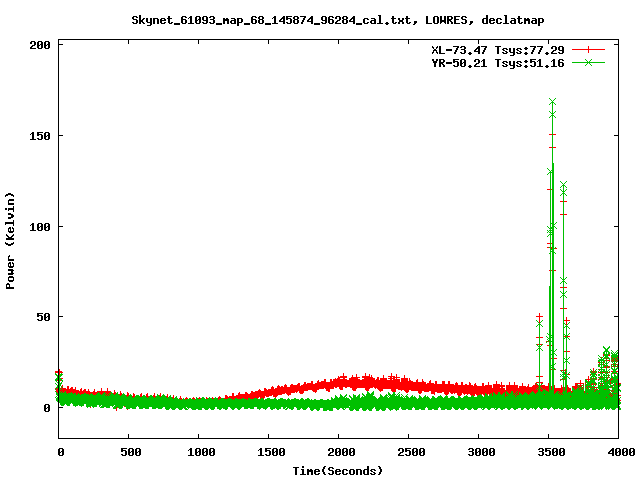640x480 pixels.
Task: Click the red line sample in legend
Action: pos(589,49)
